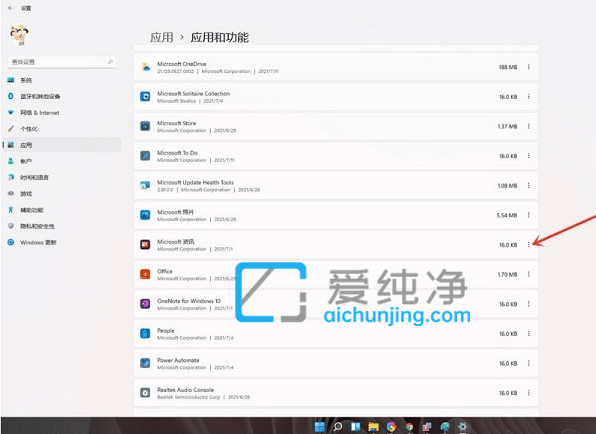Click the 5.54 MB size of Microsoft 照片
596x434 pixels.
point(507,215)
